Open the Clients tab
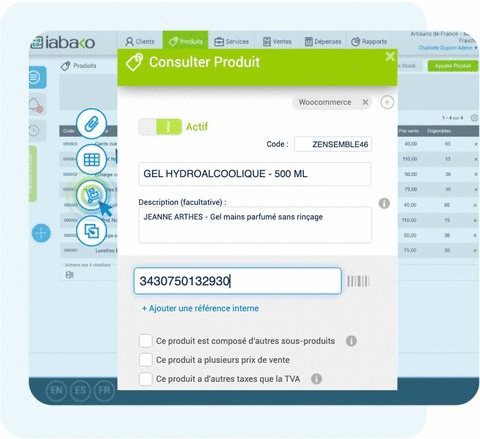The height and width of the screenshot is (439, 480). click(140, 42)
